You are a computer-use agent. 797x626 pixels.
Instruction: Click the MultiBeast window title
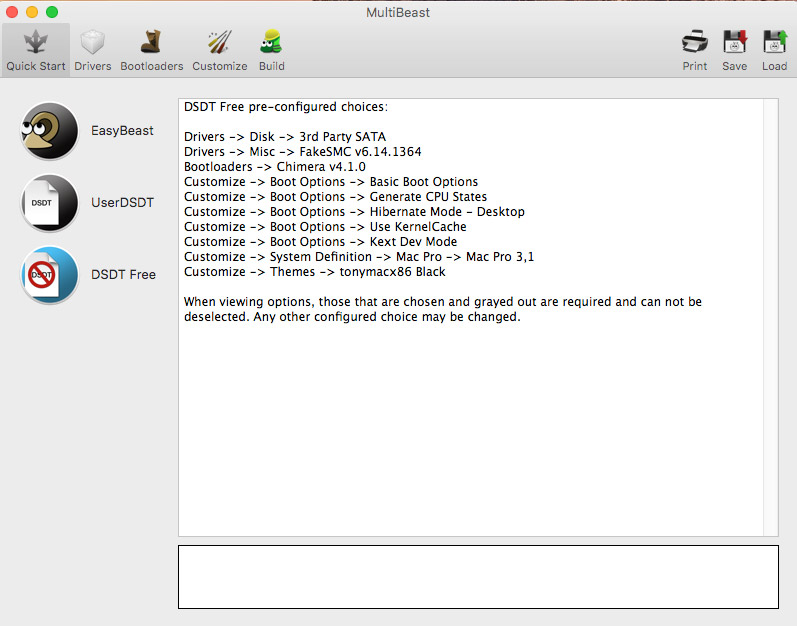pos(398,12)
